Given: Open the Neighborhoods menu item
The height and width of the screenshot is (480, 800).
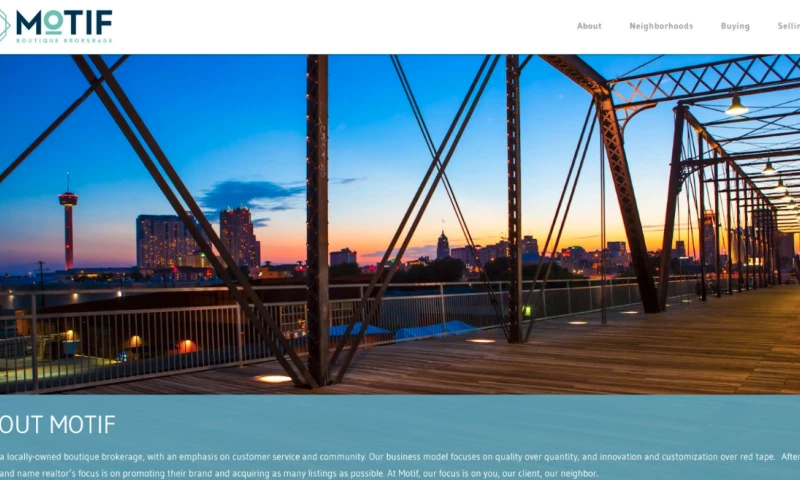Looking at the screenshot, I should pos(661,26).
